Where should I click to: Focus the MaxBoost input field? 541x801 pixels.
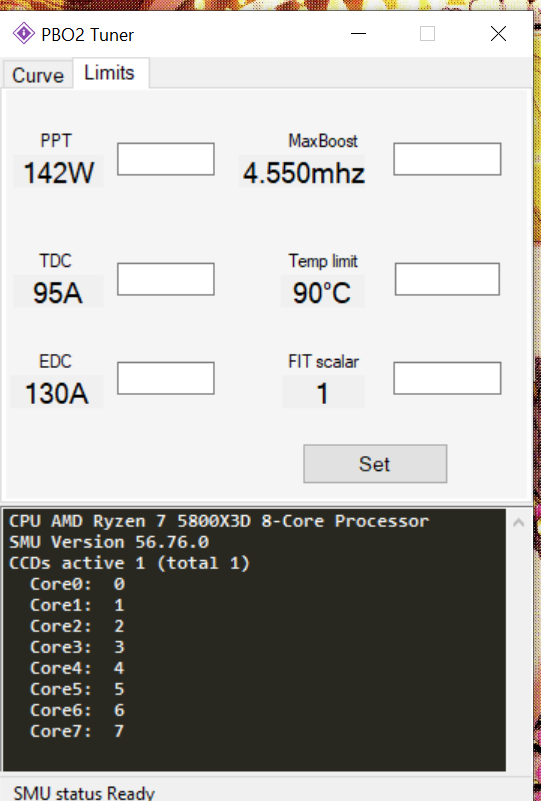tap(447, 159)
